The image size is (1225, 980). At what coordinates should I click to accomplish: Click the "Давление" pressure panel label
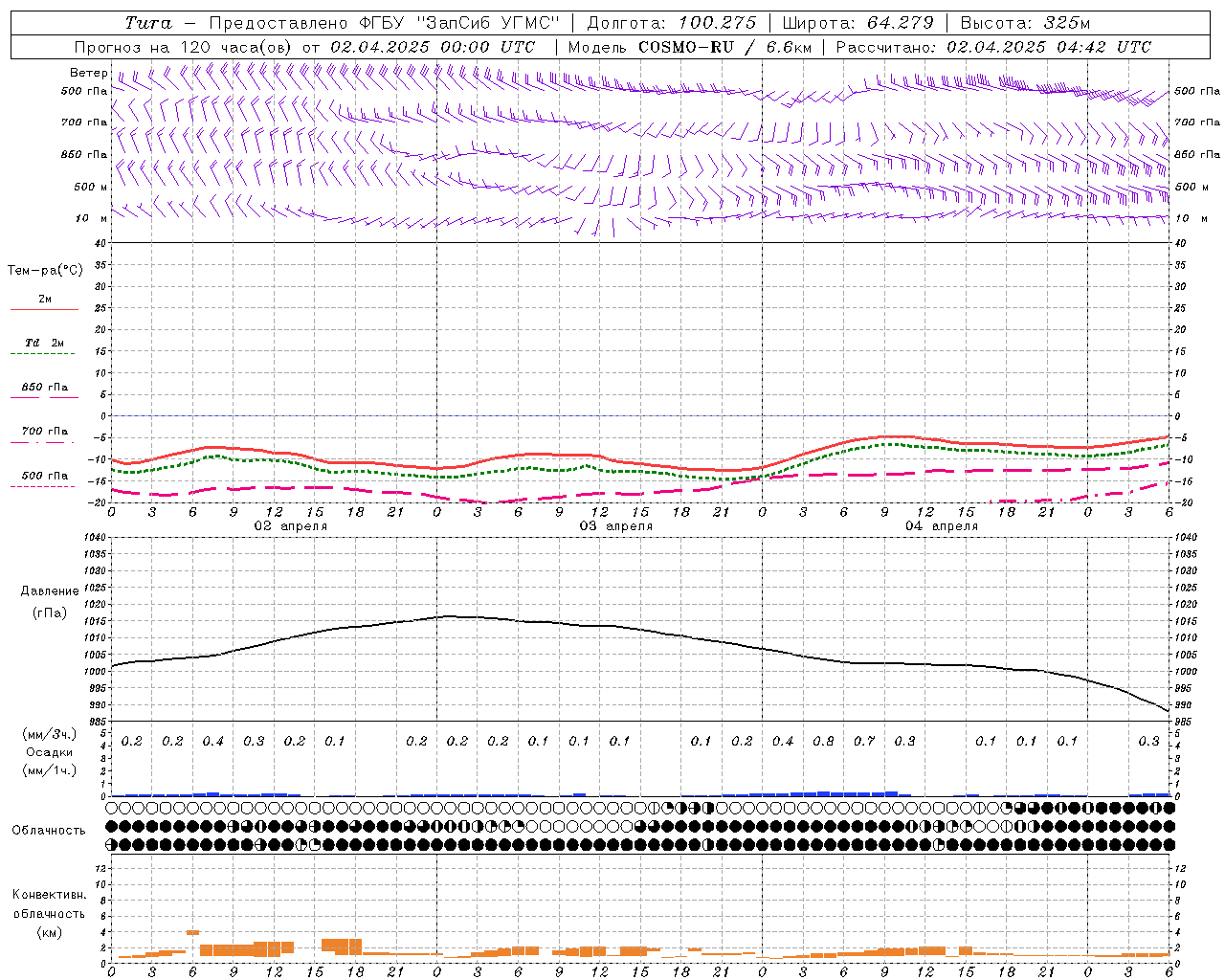[50, 591]
